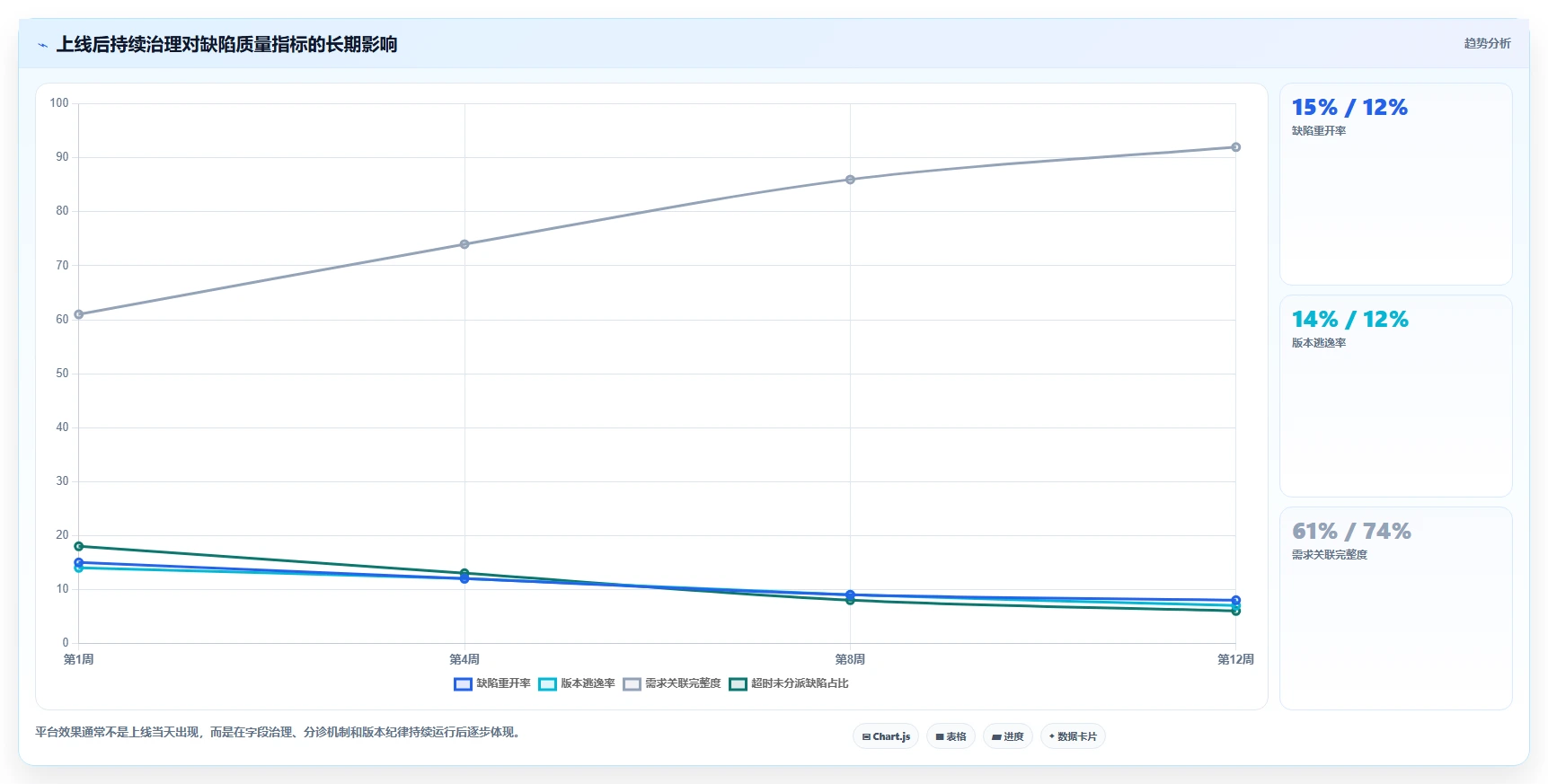Click the footnote text starting 平台效果通常
The height and width of the screenshot is (784, 1548).
(279, 732)
